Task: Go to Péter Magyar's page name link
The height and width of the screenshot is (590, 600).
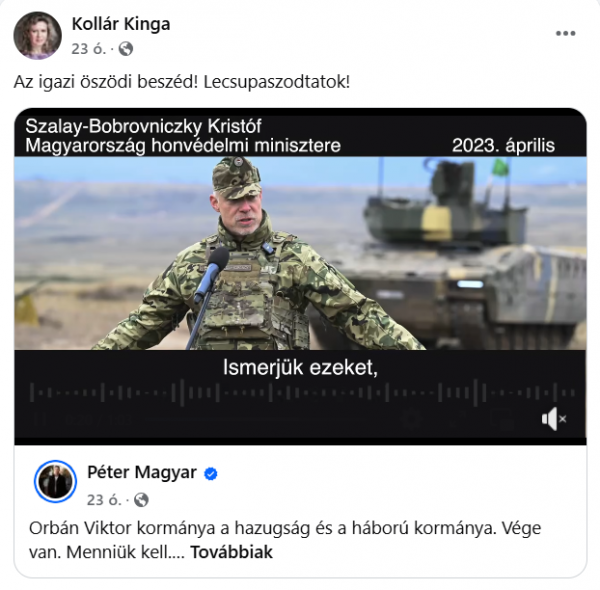Action: tap(142, 472)
